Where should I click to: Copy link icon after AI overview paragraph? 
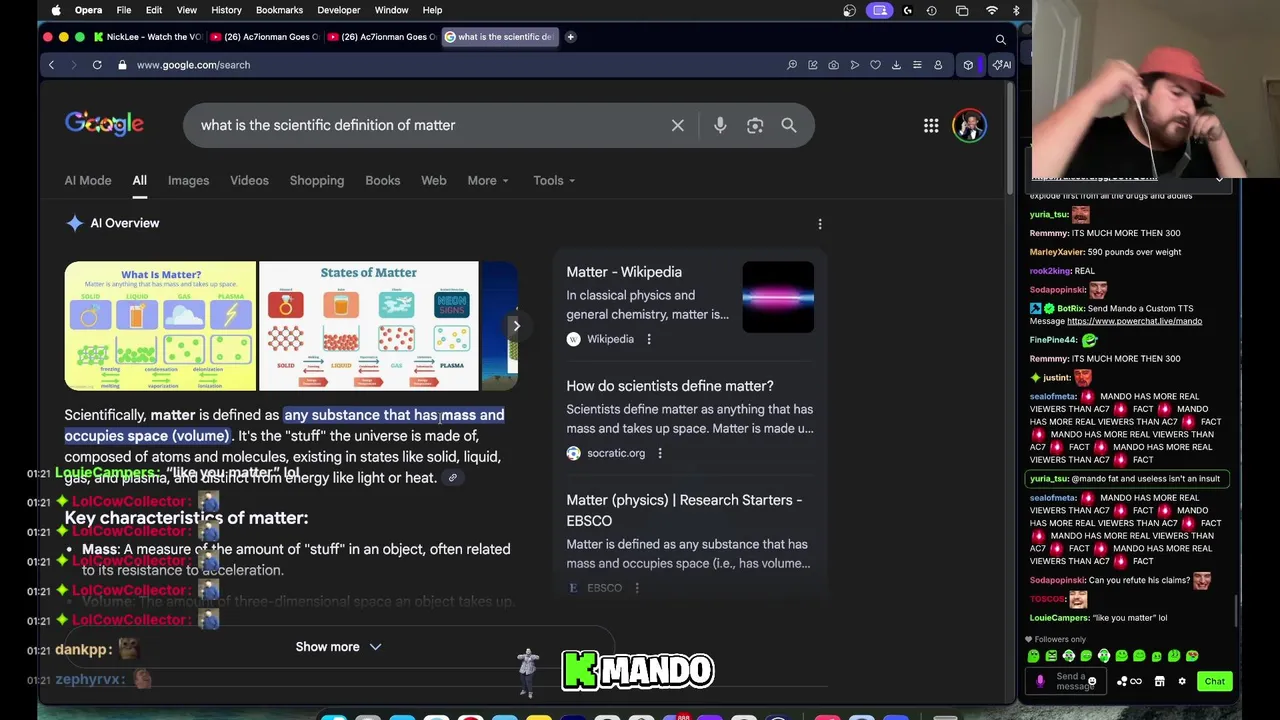coord(452,478)
